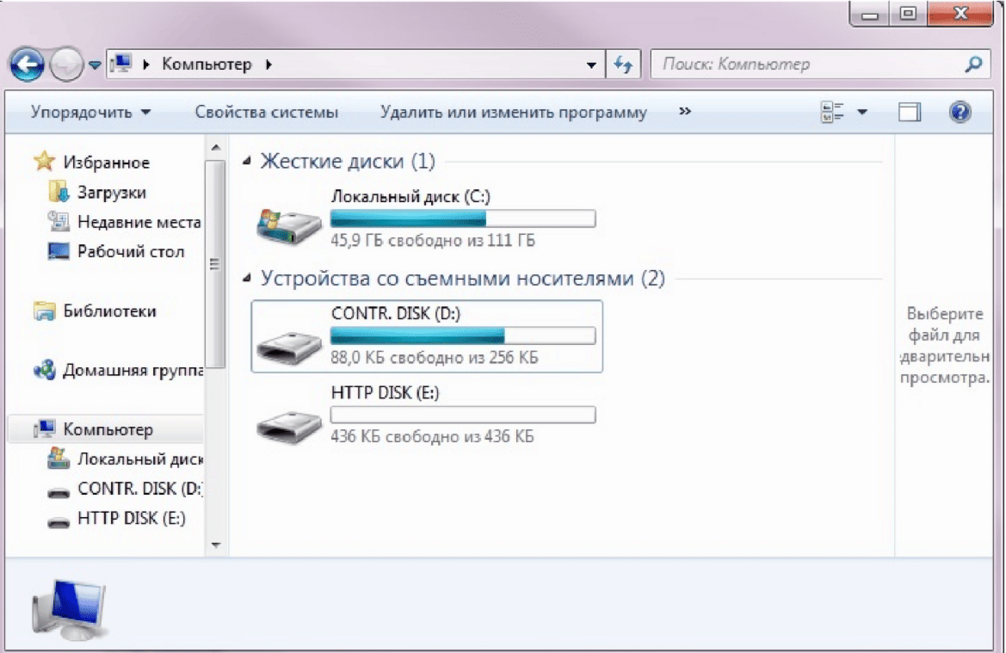Image resolution: width=1006 pixels, height=653 pixels.
Task: Click Удалить или изменить программу
Action: [513, 112]
